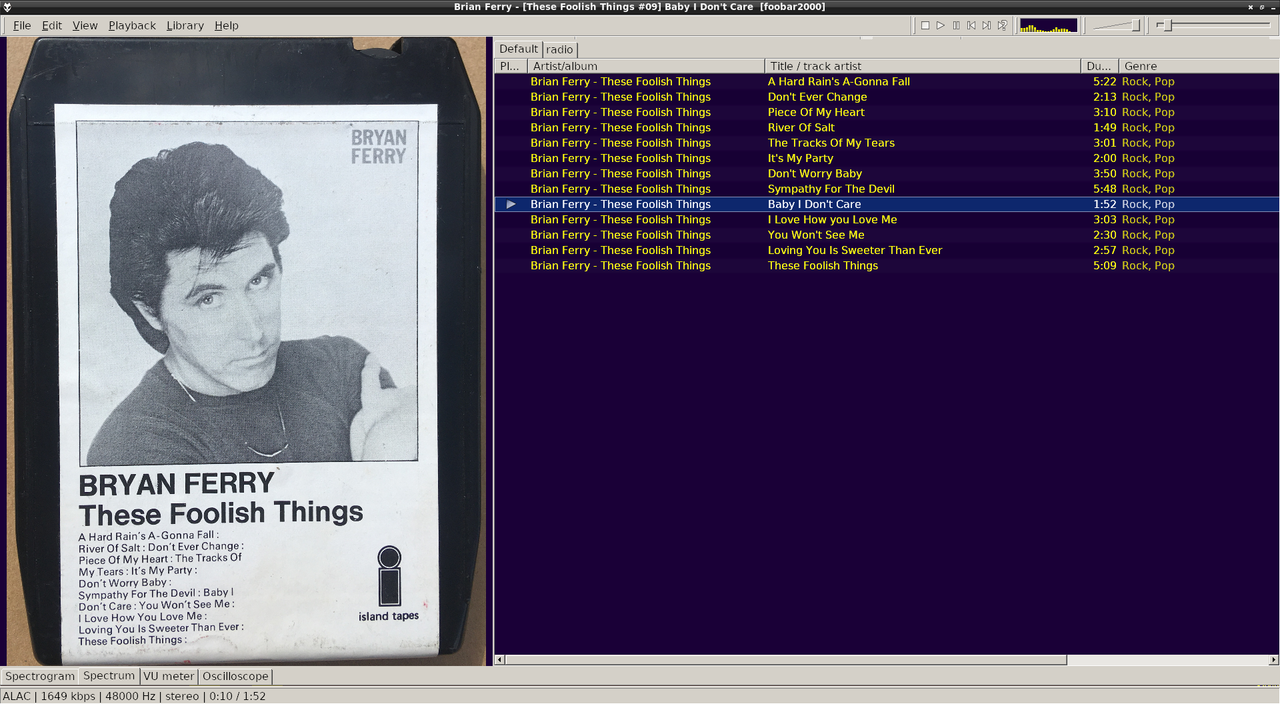The image size is (1280, 704).
Task: Open the Oscilloscope tab
Action: pos(235,676)
